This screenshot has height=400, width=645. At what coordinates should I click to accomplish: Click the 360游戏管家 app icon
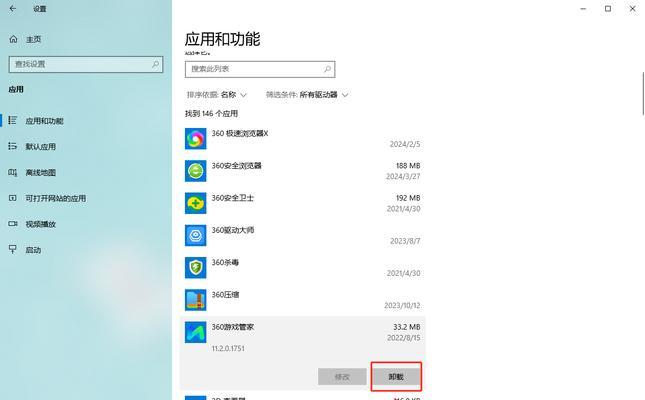(x=195, y=332)
